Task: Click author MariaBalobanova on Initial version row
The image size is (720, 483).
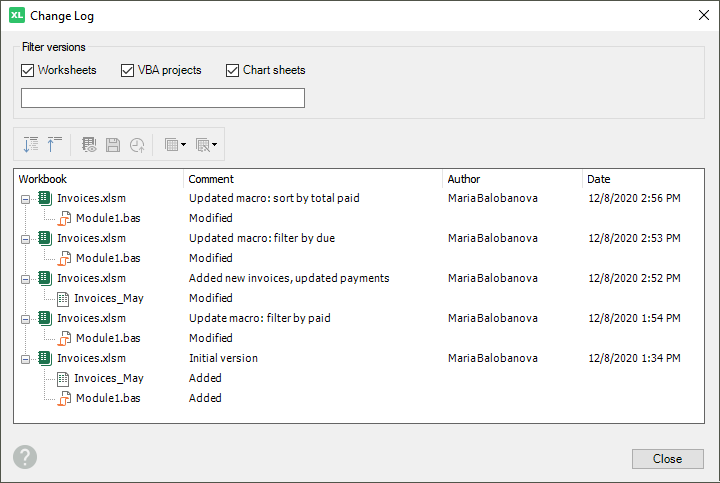Action: click(x=493, y=358)
